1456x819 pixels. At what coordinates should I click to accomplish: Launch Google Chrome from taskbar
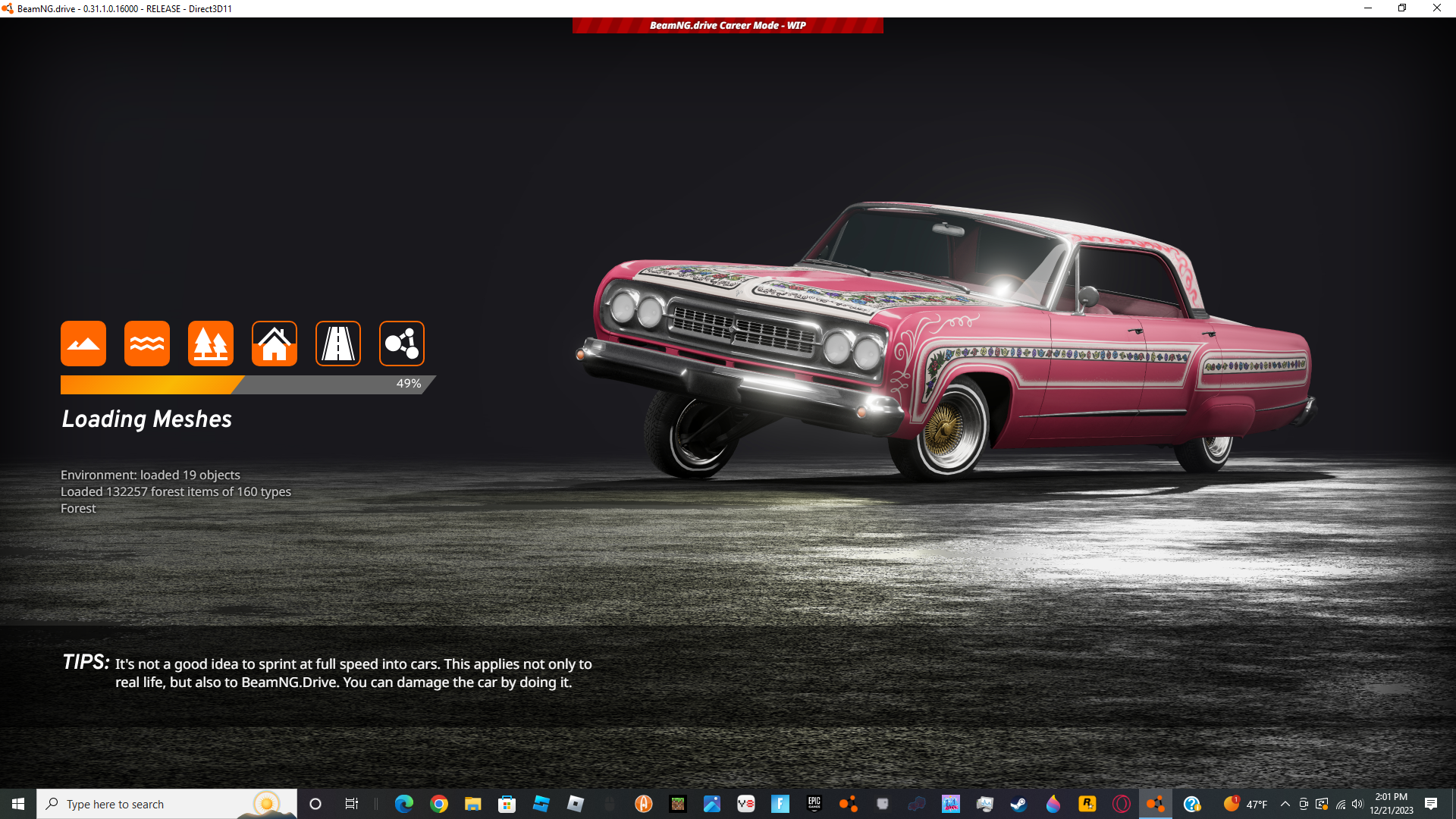click(x=439, y=804)
